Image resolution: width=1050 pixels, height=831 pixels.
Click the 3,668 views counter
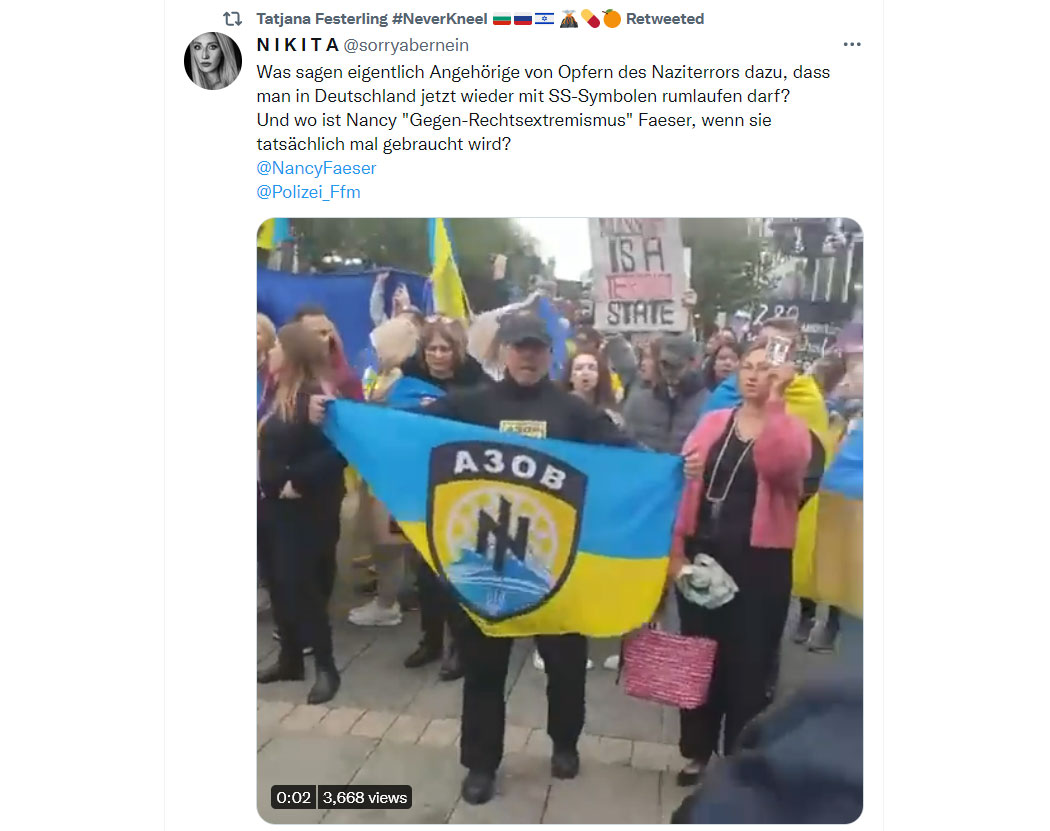click(x=364, y=798)
